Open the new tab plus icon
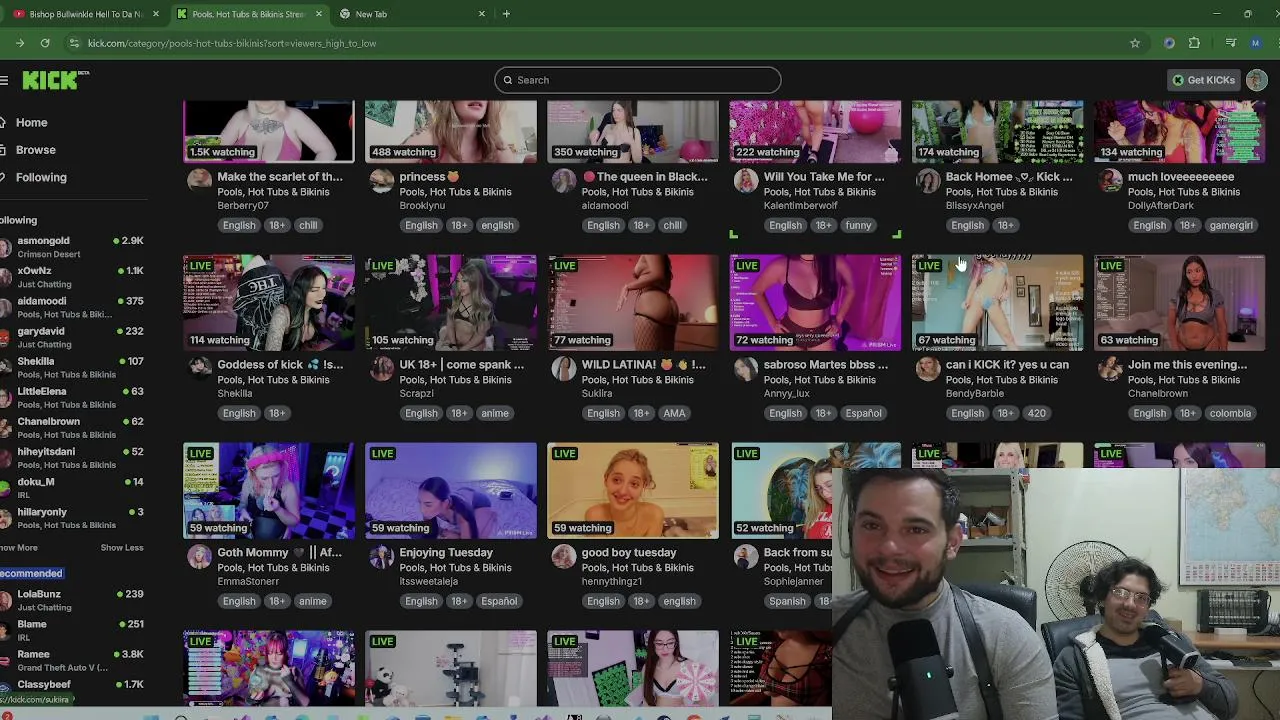The image size is (1280, 720). pyautogui.click(x=506, y=14)
